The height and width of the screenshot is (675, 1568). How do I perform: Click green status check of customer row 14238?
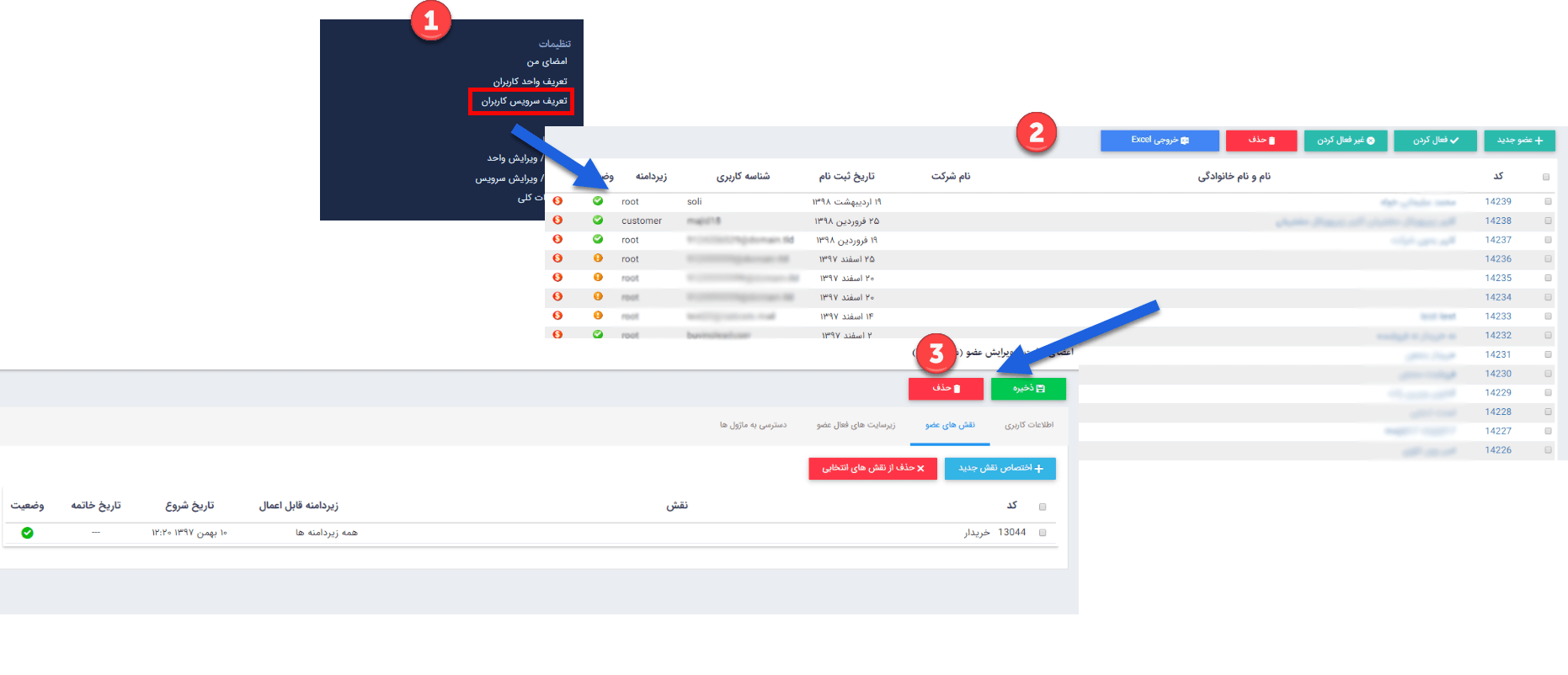(598, 221)
